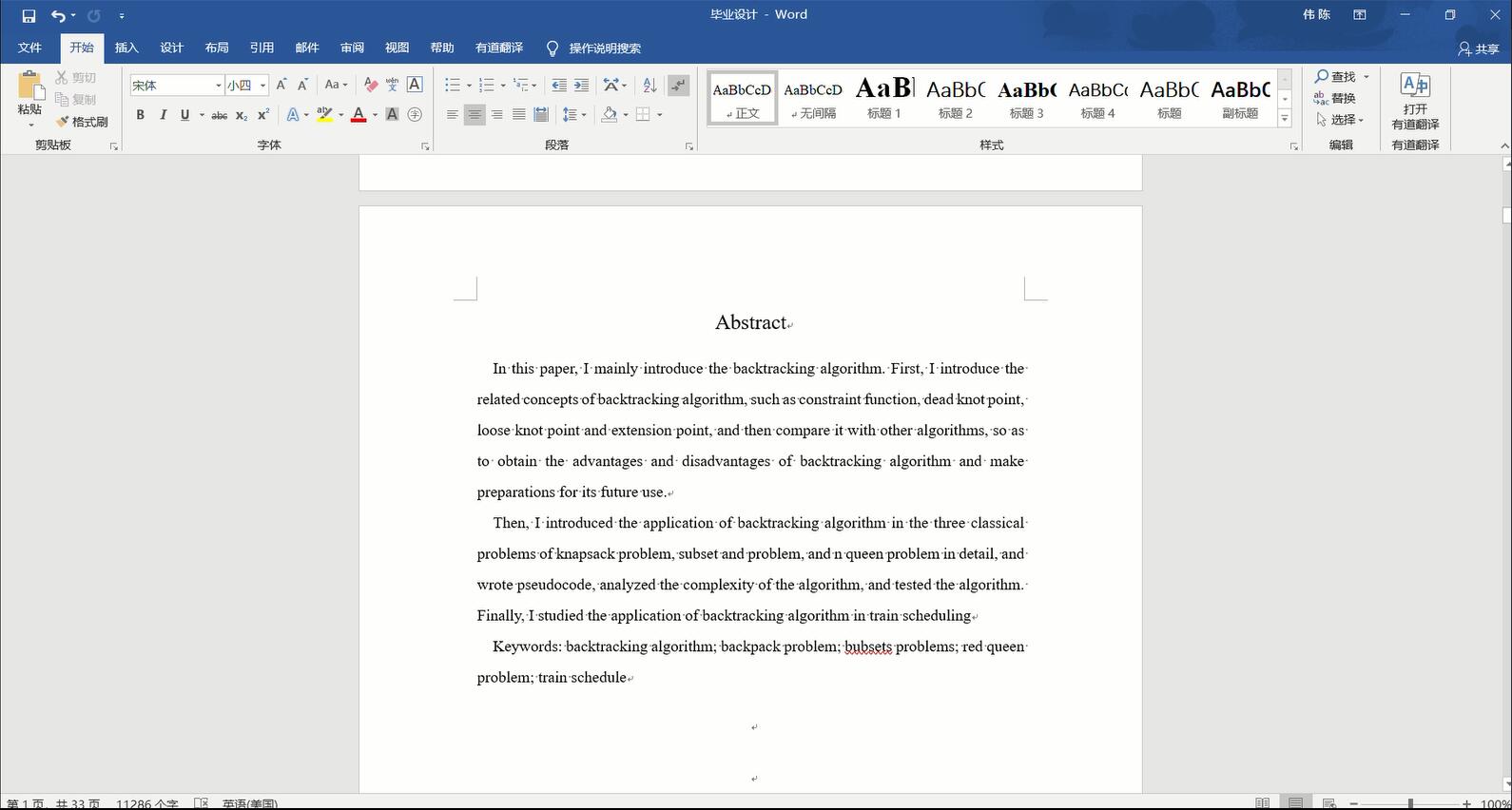This screenshot has height=810, width=1512.
Task: Expand the styles gallery More arrow
Action: tap(1285, 119)
